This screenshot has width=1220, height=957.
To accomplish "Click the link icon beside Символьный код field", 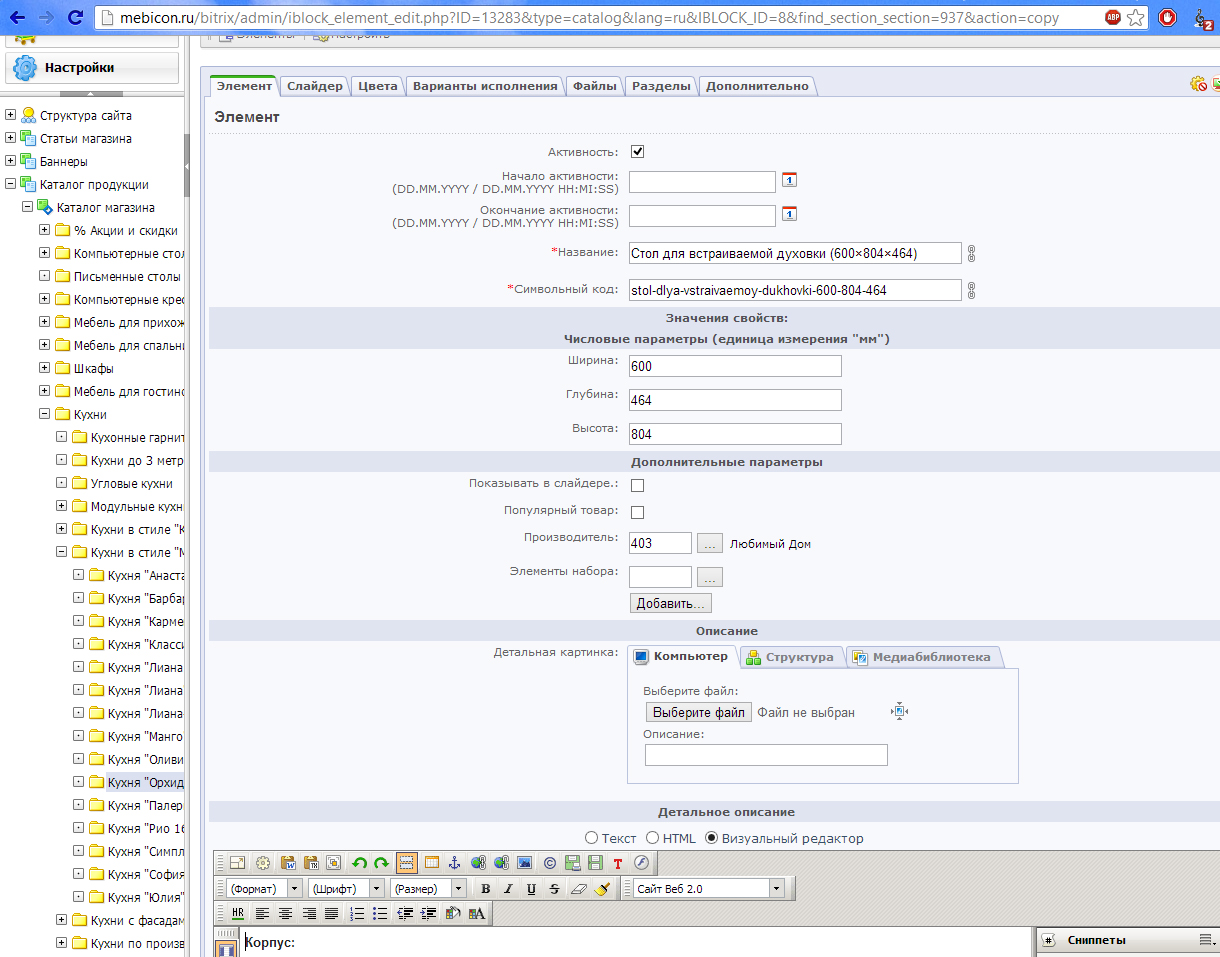I will pos(971,291).
